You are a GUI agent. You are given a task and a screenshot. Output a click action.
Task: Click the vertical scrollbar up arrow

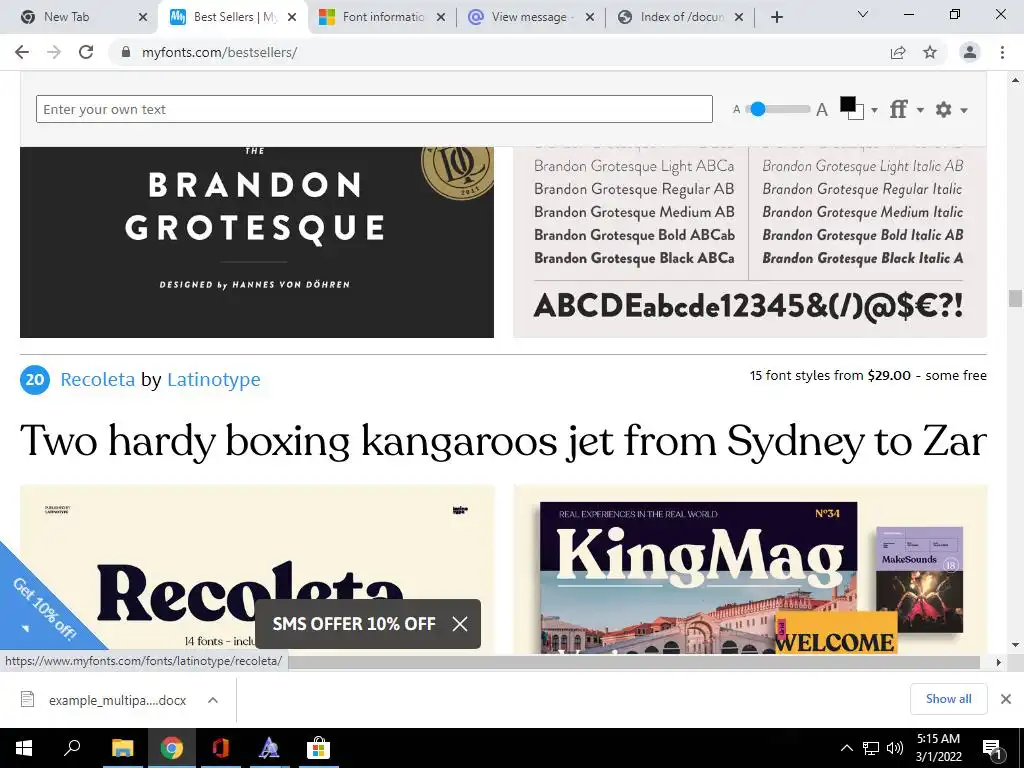click(x=1015, y=80)
